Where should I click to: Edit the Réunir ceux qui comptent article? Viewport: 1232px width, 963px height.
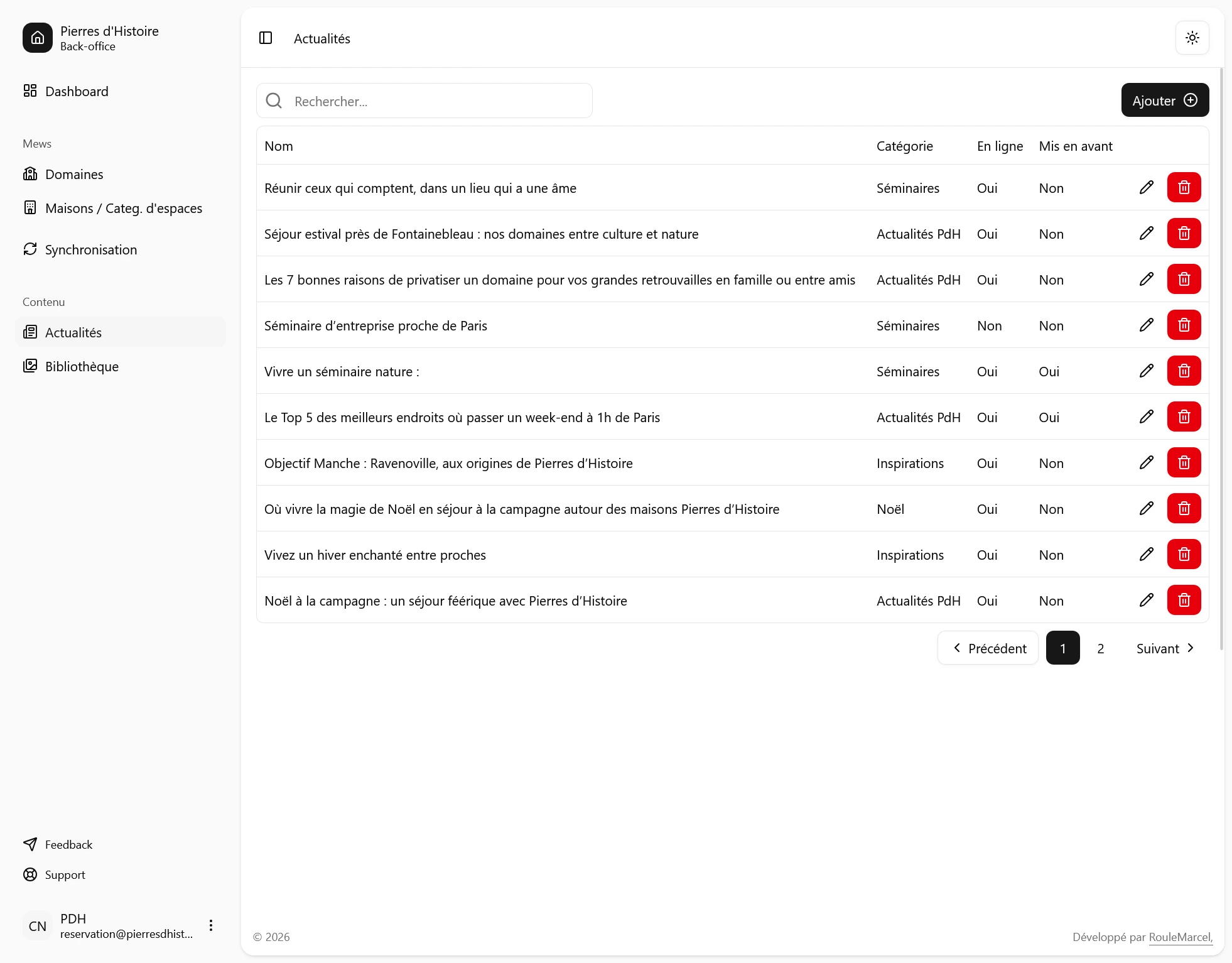pyautogui.click(x=1146, y=187)
